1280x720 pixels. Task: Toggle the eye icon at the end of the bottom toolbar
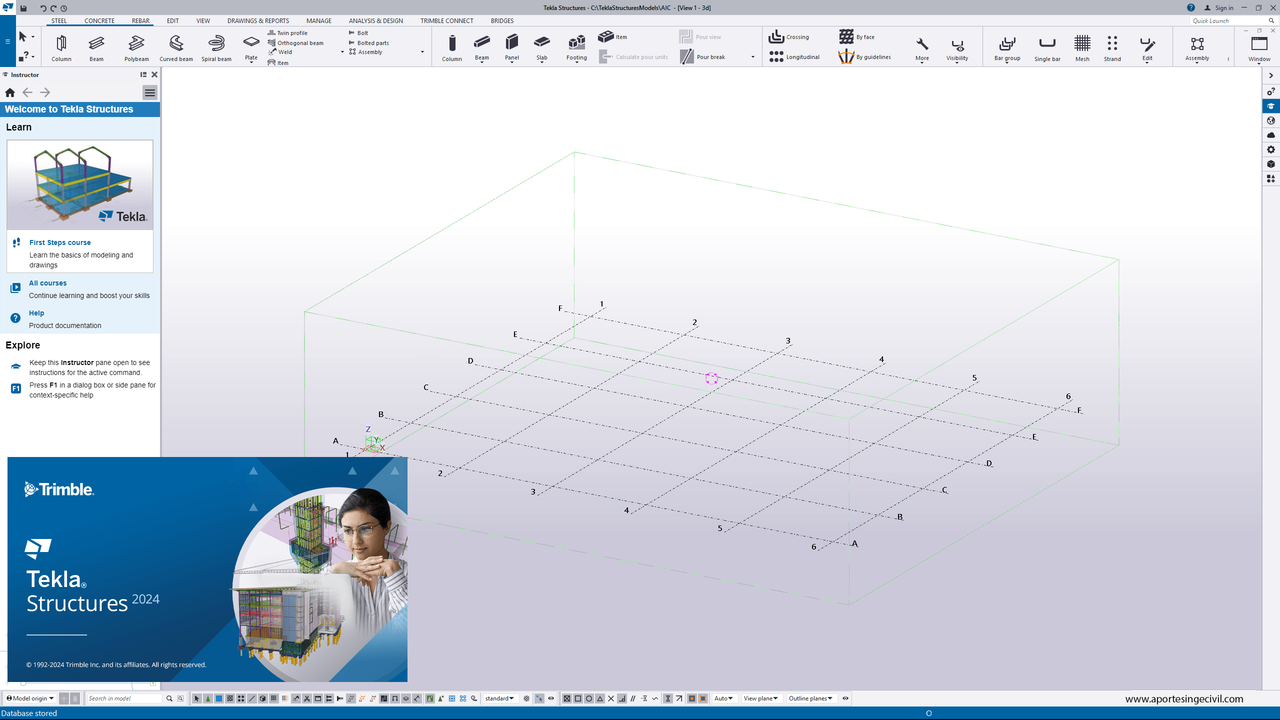point(846,698)
